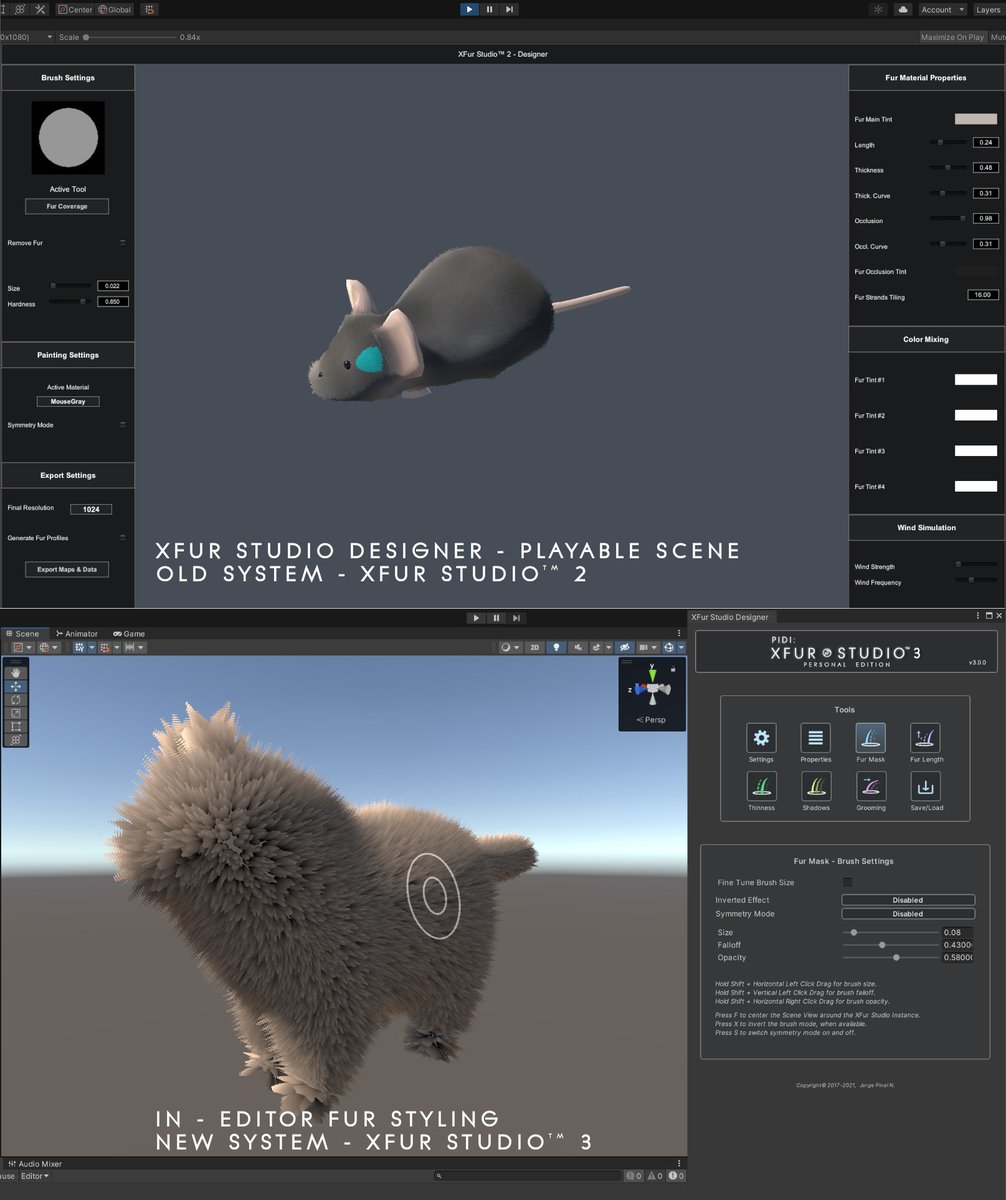The image size is (1006, 1200).
Task: Click the Fur Coverage active tool button
Action: 67,206
